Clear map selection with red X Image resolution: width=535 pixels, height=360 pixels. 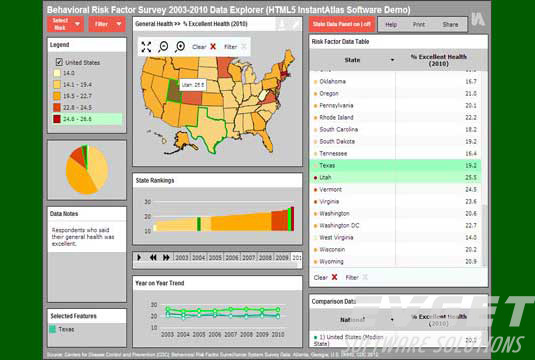click(213, 47)
